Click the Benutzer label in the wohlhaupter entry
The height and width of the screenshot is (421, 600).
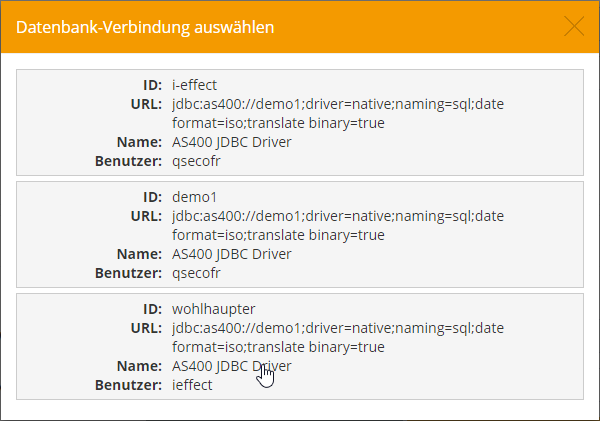tap(129, 385)
